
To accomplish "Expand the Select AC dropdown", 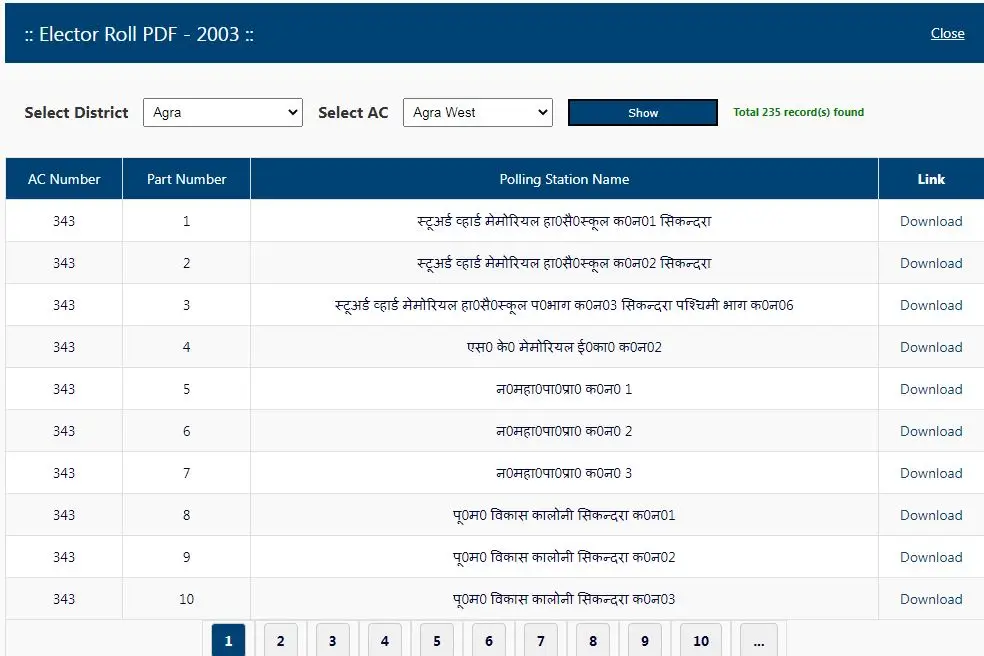I will click(477, 113).
